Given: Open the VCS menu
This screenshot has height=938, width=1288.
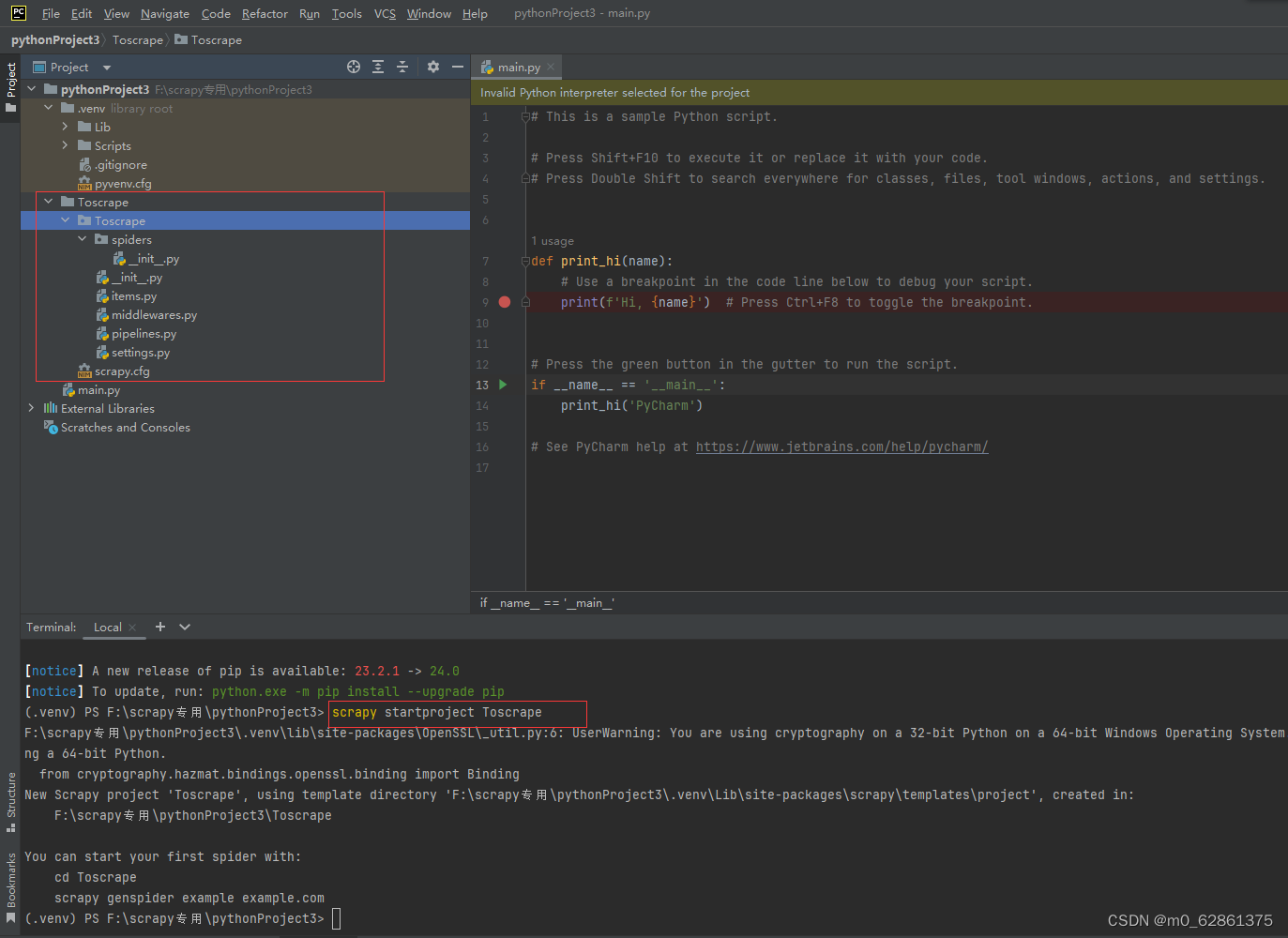Looking at the screenshot, I should point(385,13).
